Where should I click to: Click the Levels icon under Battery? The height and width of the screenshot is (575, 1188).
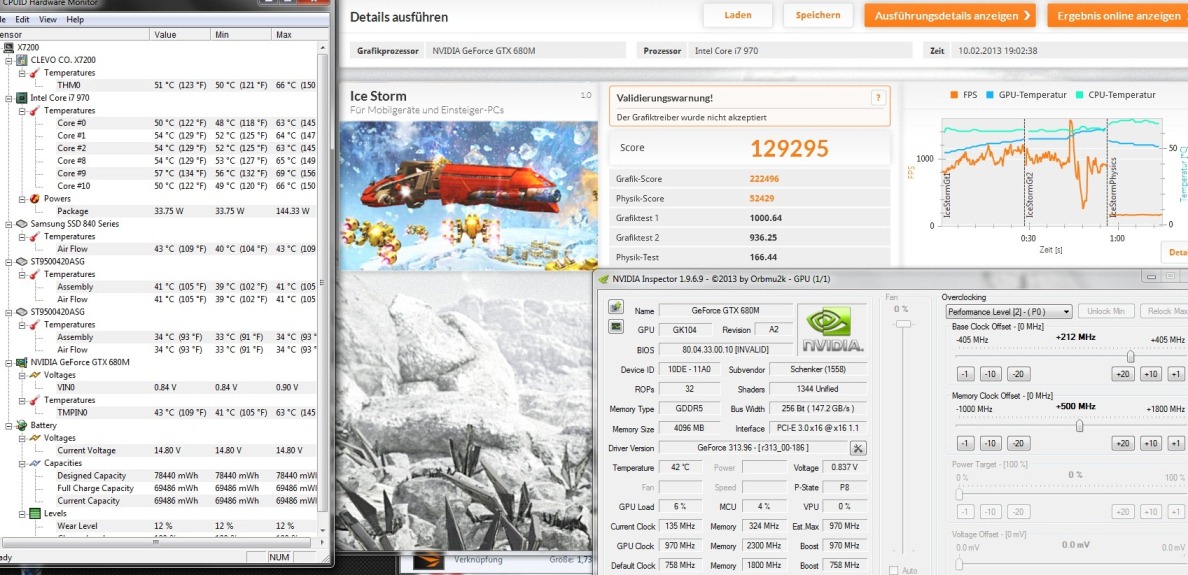(35, 513)
